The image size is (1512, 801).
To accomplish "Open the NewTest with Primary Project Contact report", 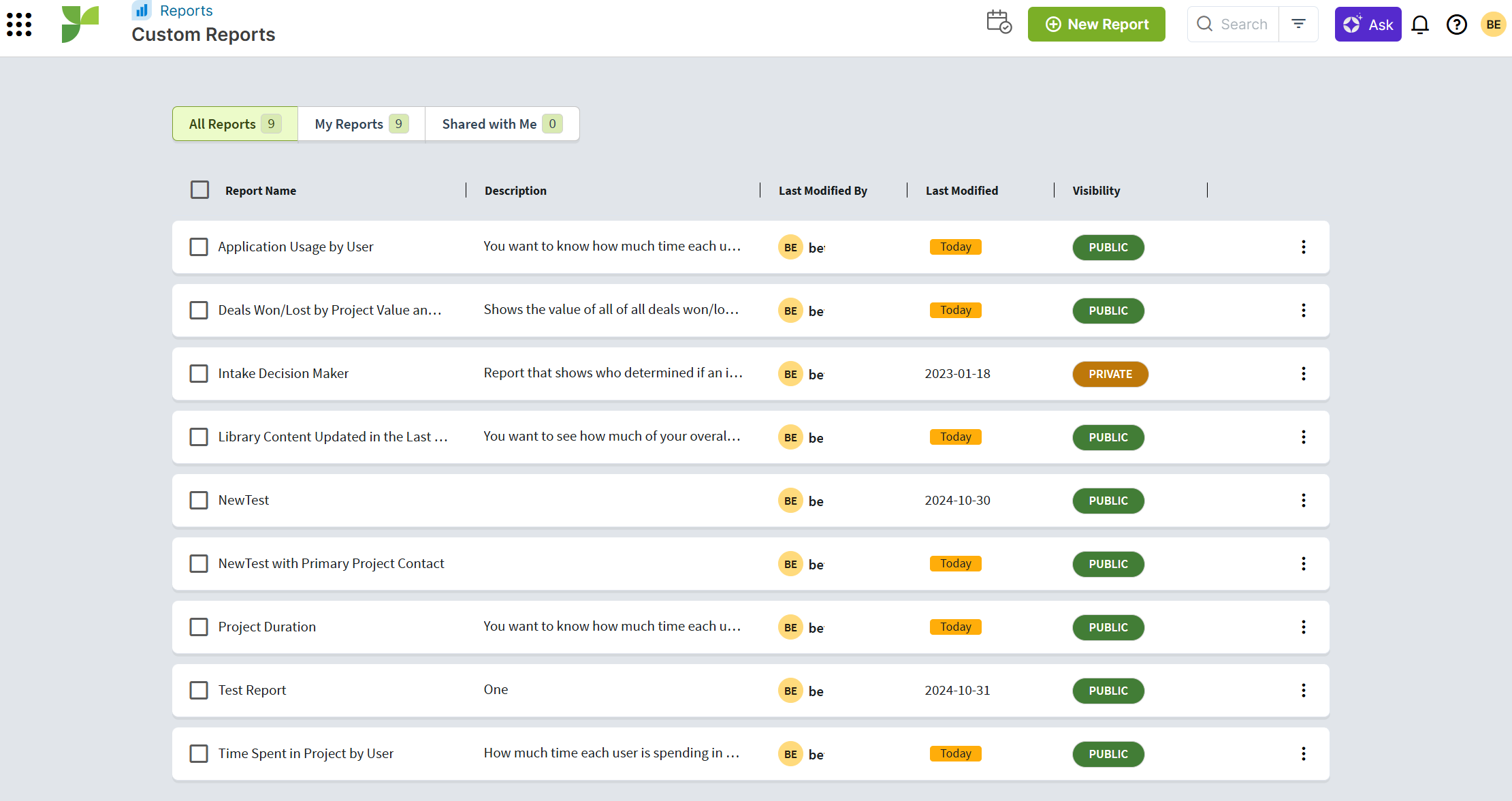I will click(x=331, y=563).
